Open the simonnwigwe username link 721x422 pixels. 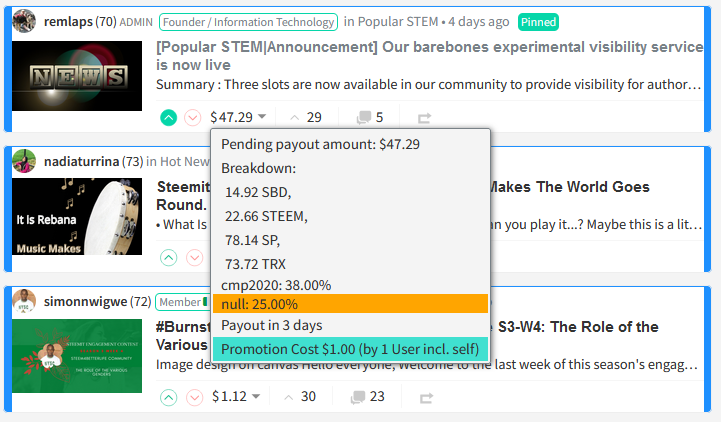coord(85,301)
